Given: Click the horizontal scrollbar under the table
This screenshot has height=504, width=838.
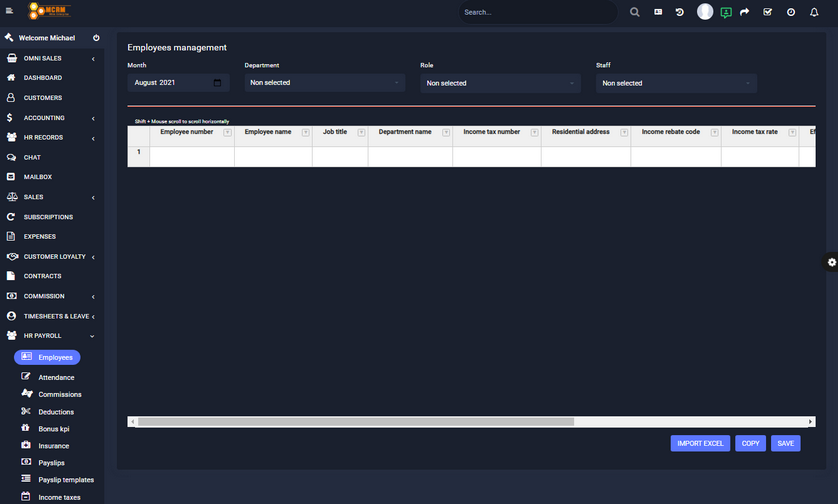Looking at the screenshot, I should [355, 422].
